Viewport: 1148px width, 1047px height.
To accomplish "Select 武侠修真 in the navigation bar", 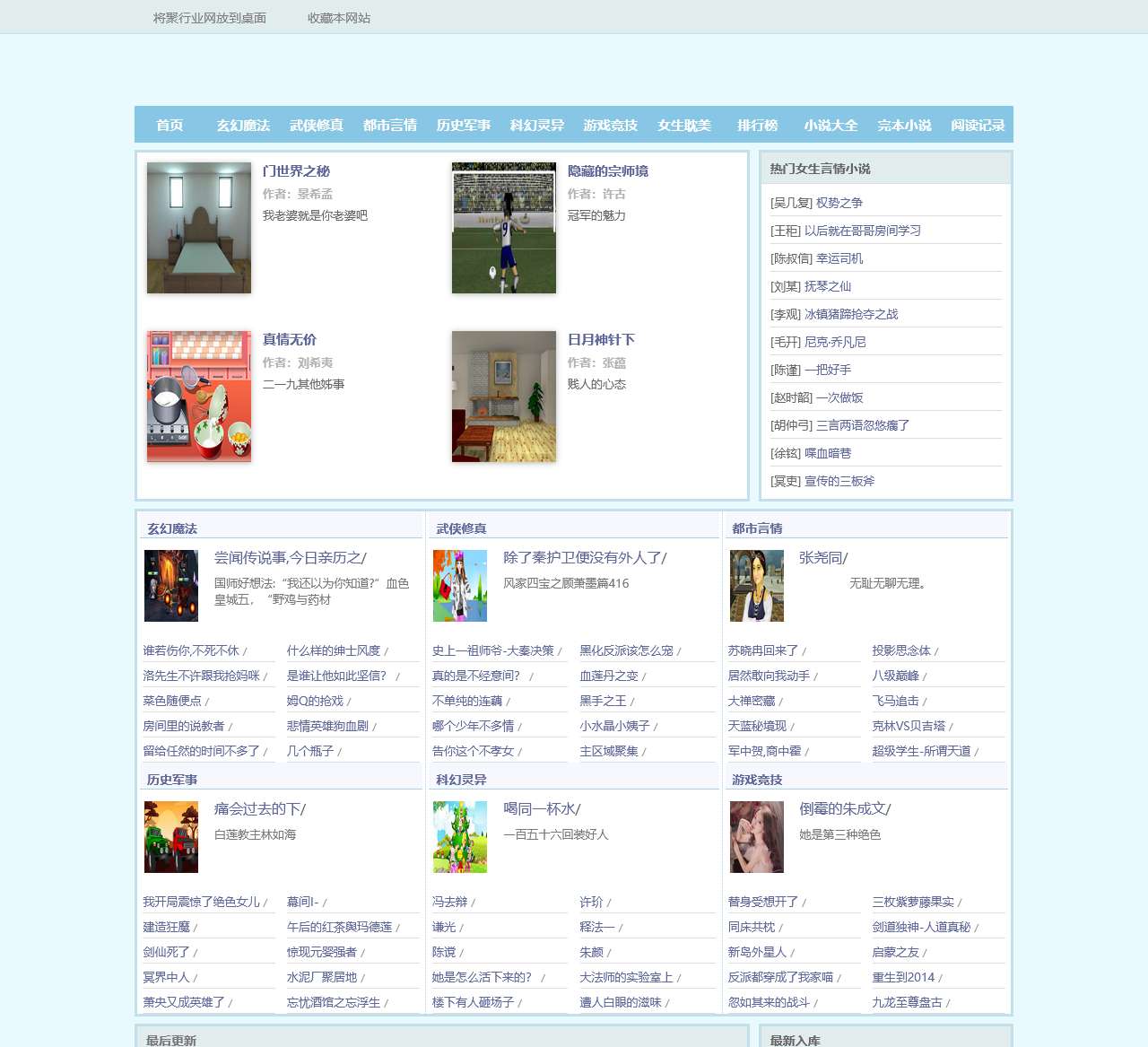I will pyautogui.click(x=317, y=126).
